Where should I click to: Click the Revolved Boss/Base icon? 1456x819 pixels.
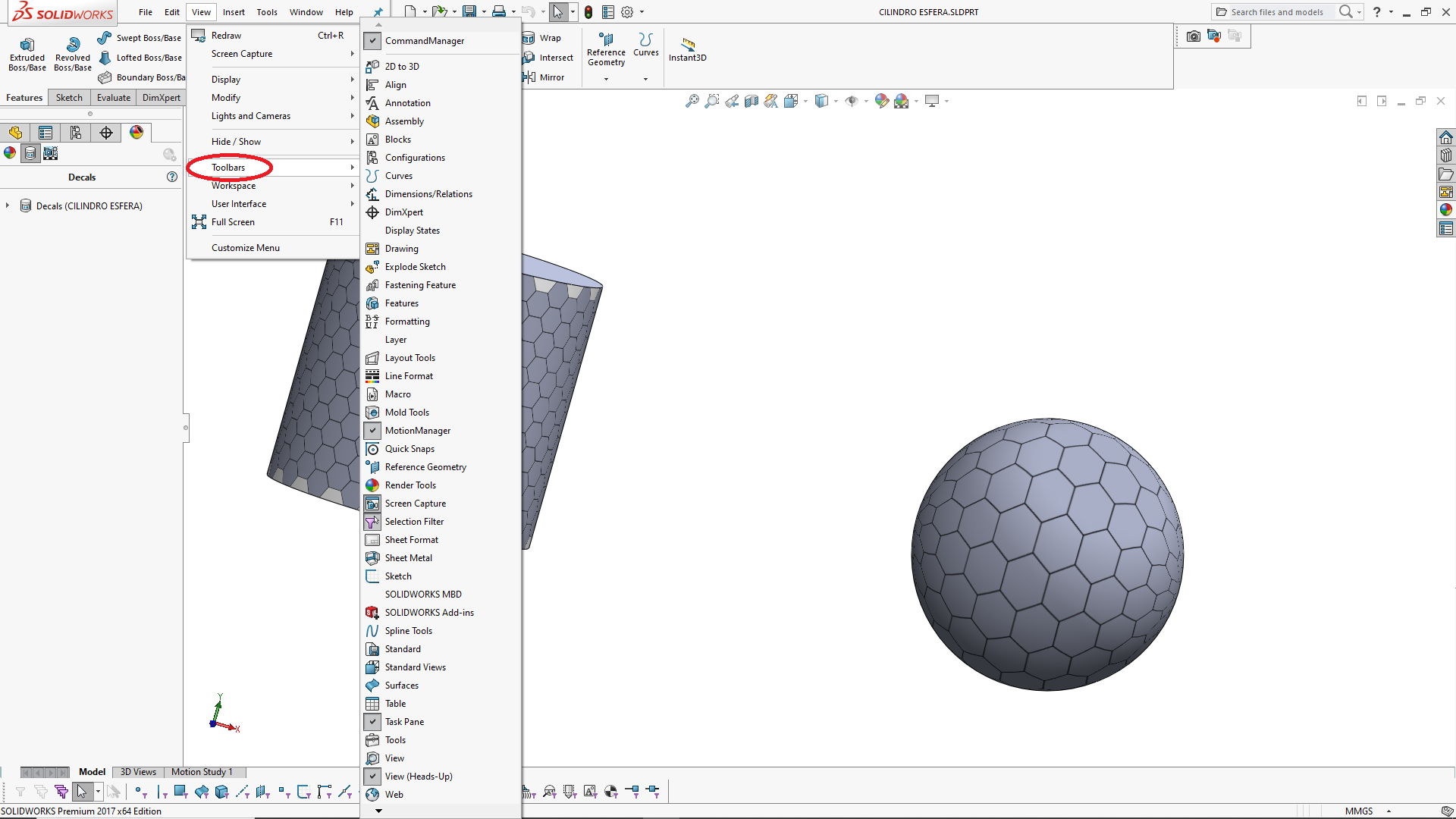coord(73,45)
